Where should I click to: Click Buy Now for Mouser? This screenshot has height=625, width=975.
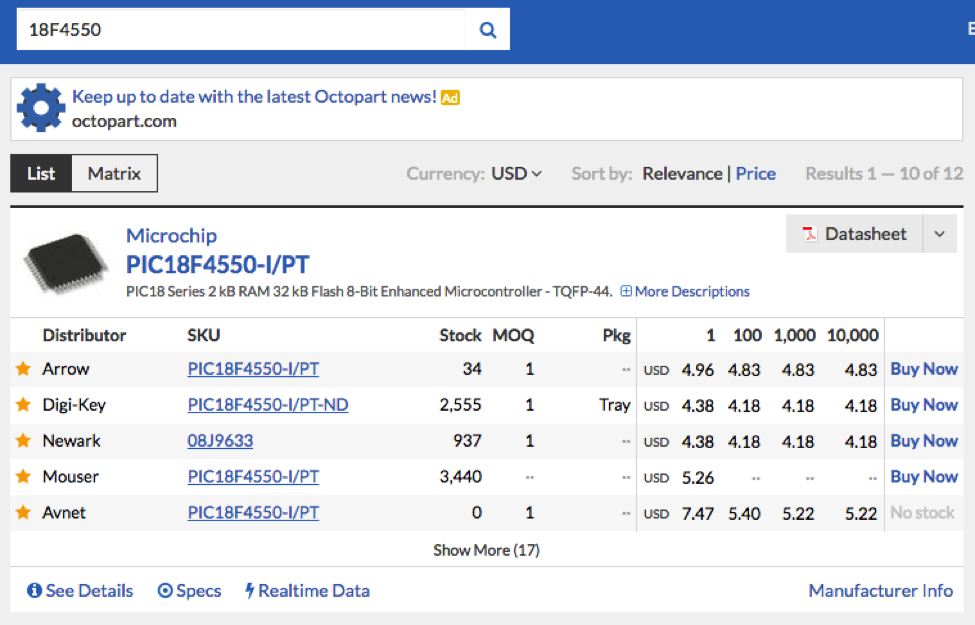point(924,476)
